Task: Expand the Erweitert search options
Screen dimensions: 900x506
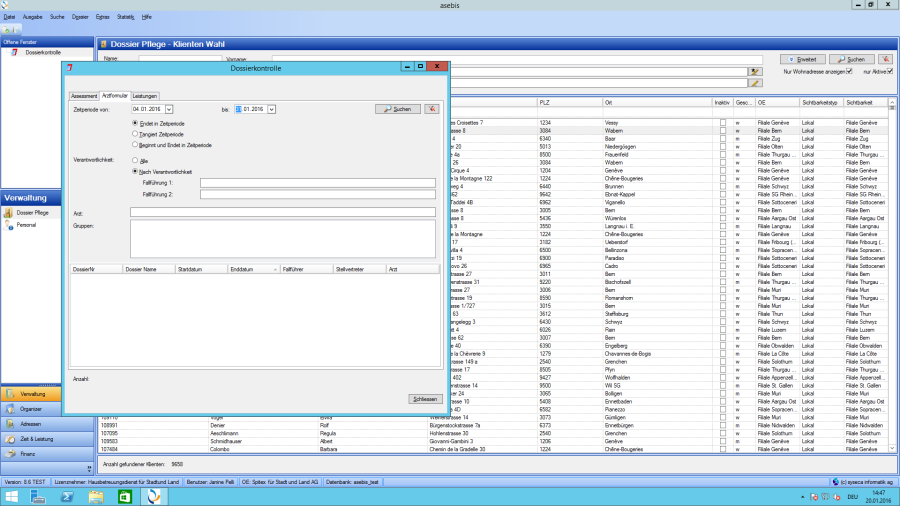Action: 801,59
